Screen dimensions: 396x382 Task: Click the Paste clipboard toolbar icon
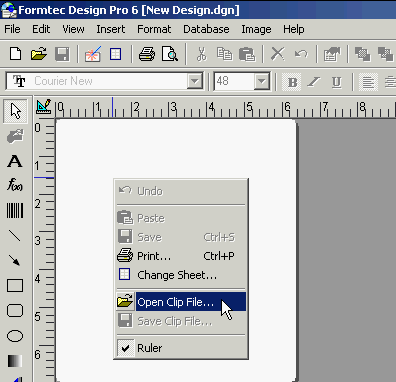tap(247, 54)
